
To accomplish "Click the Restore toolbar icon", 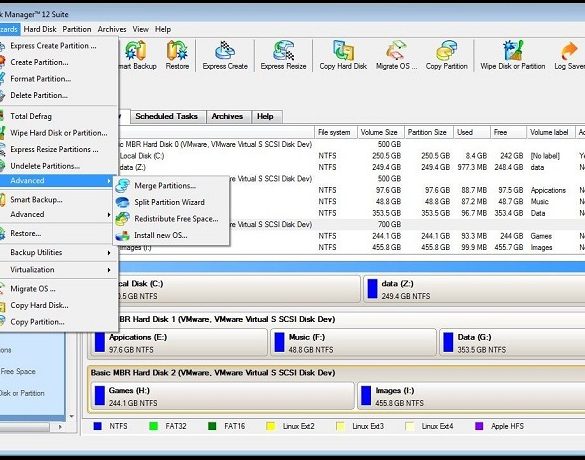I will click(177, 50).
